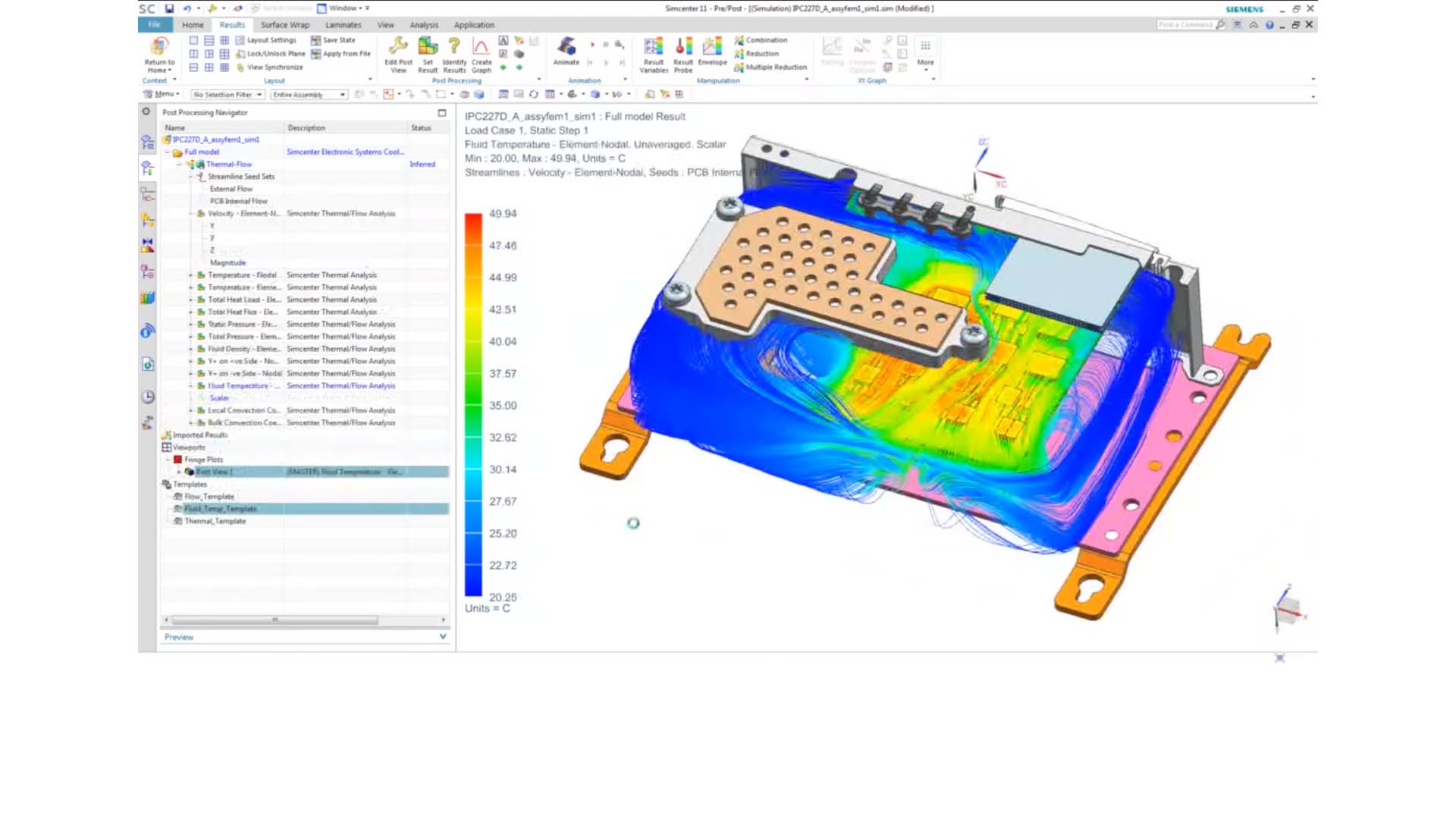
Task: Launch the Create Graph tool
Action: click(482, 53)
